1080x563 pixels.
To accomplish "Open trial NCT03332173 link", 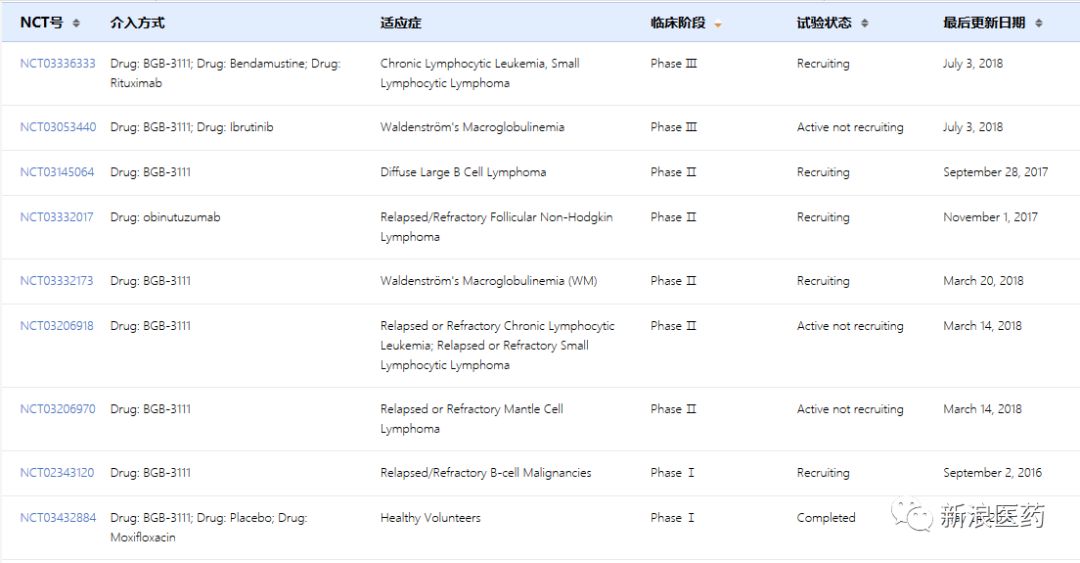I will (x=56, y=280).
